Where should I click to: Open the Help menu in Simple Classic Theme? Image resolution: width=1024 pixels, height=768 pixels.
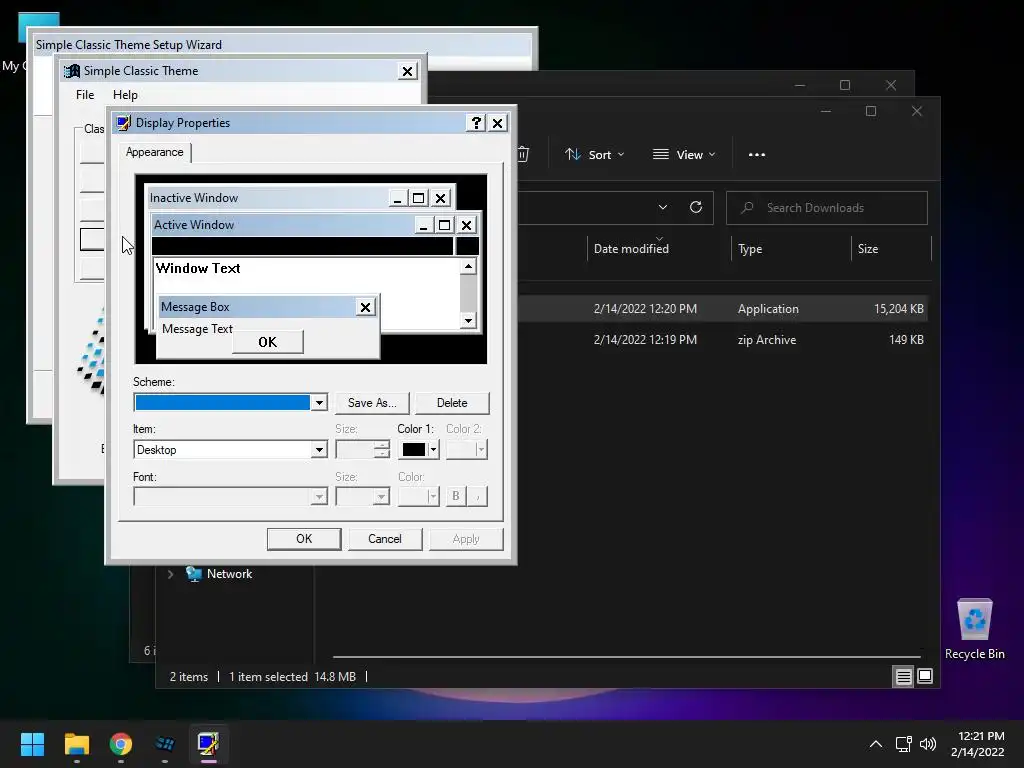(125, 95)
